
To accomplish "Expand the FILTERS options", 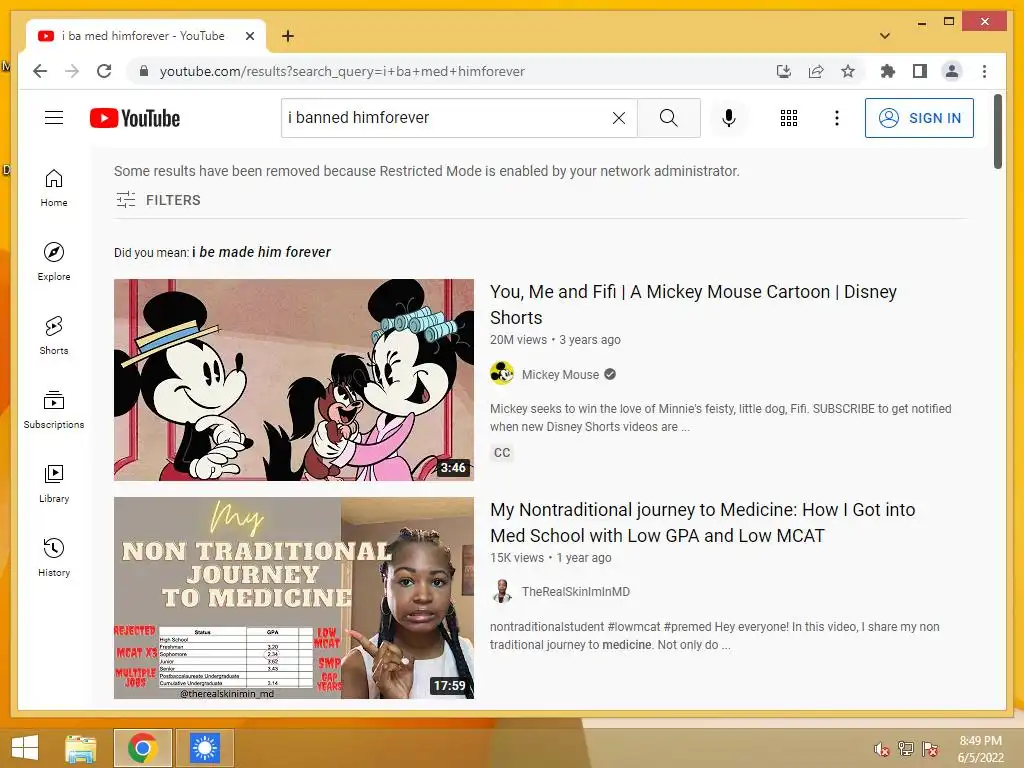I will coord(158,200).
